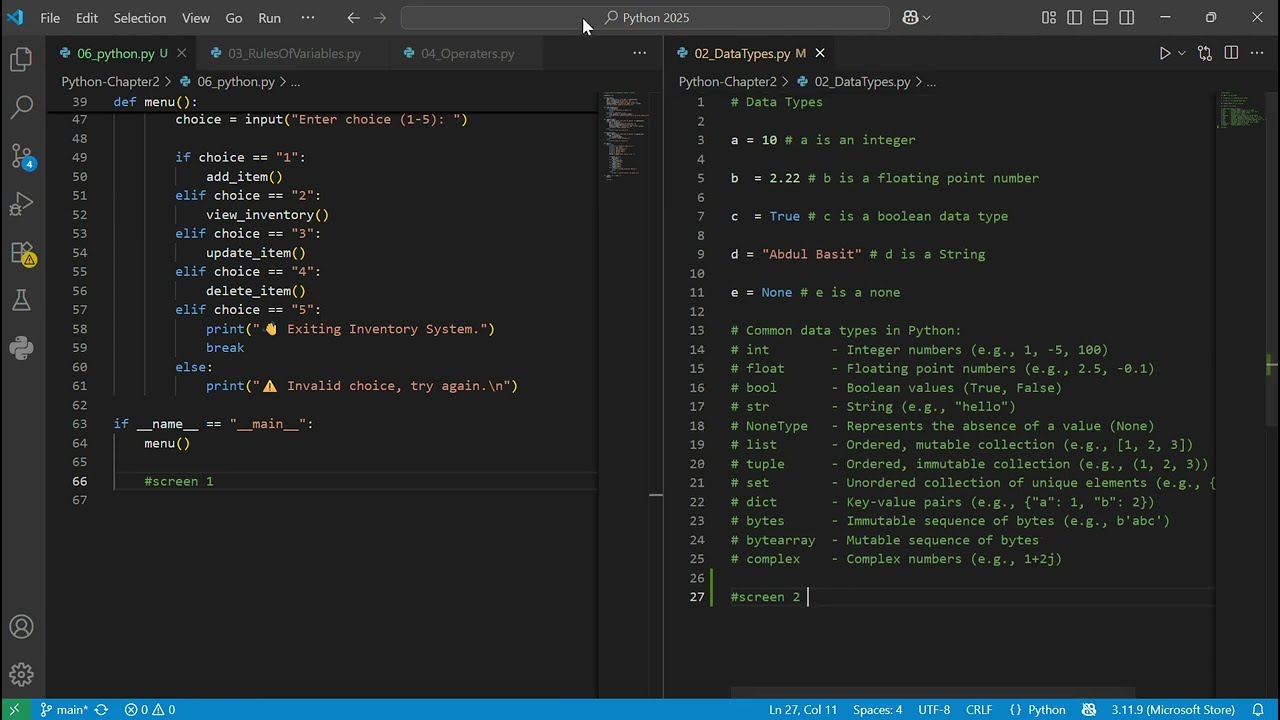
Task: Open the Testing flask view
Action: pyautogui.click(x=21, y=300)
